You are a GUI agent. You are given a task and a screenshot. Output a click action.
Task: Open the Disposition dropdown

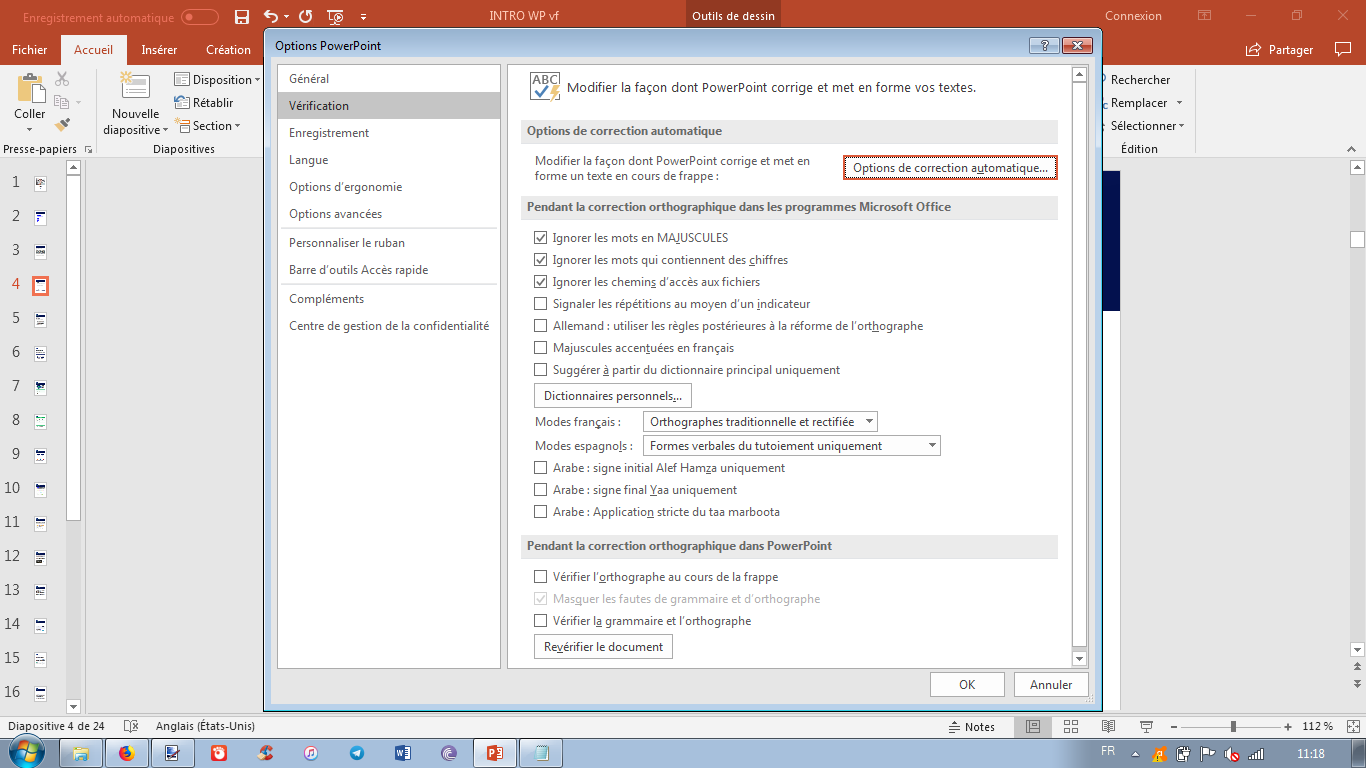pos(217,79)
